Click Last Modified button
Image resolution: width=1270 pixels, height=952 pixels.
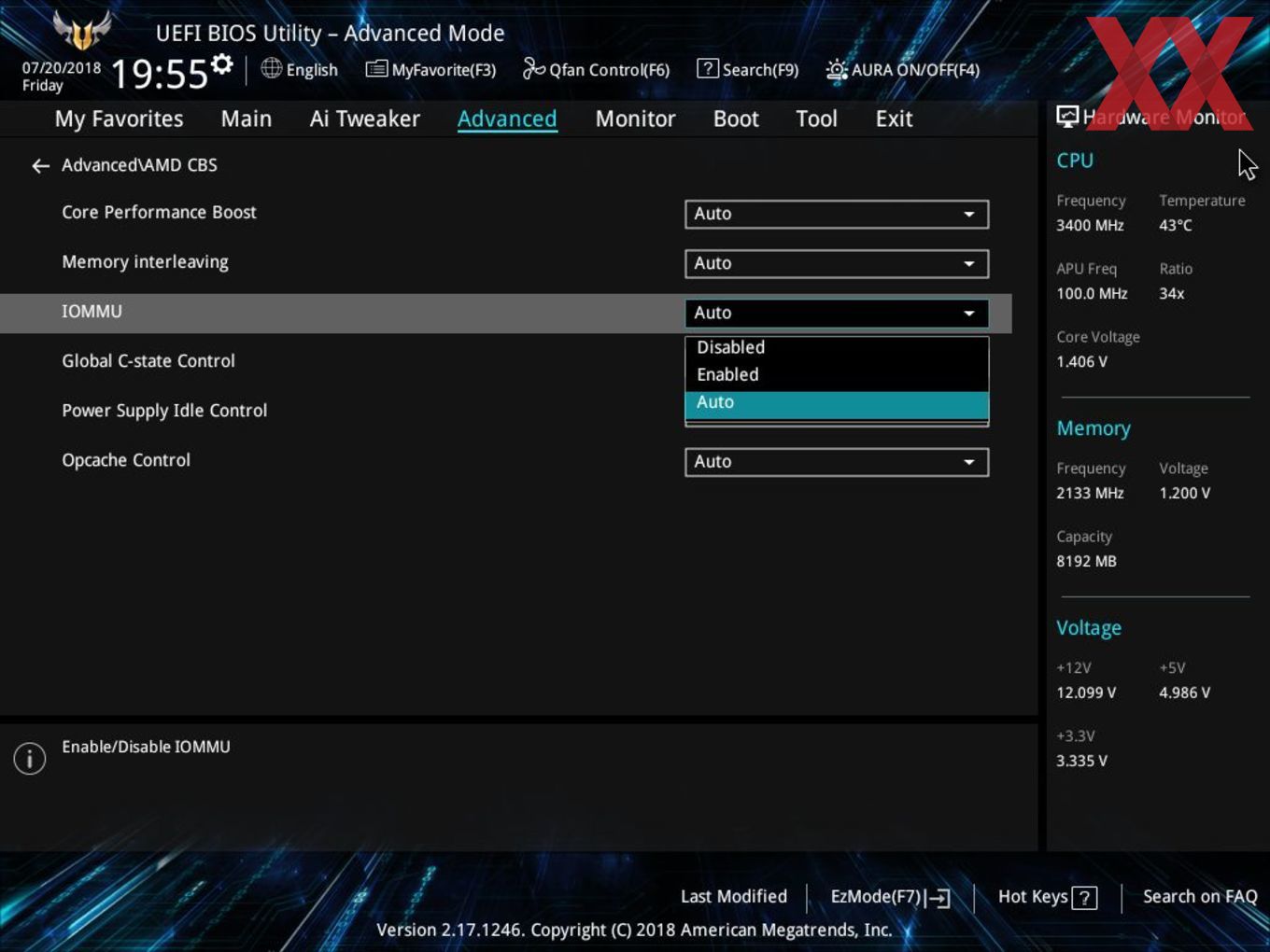(734, 896)
